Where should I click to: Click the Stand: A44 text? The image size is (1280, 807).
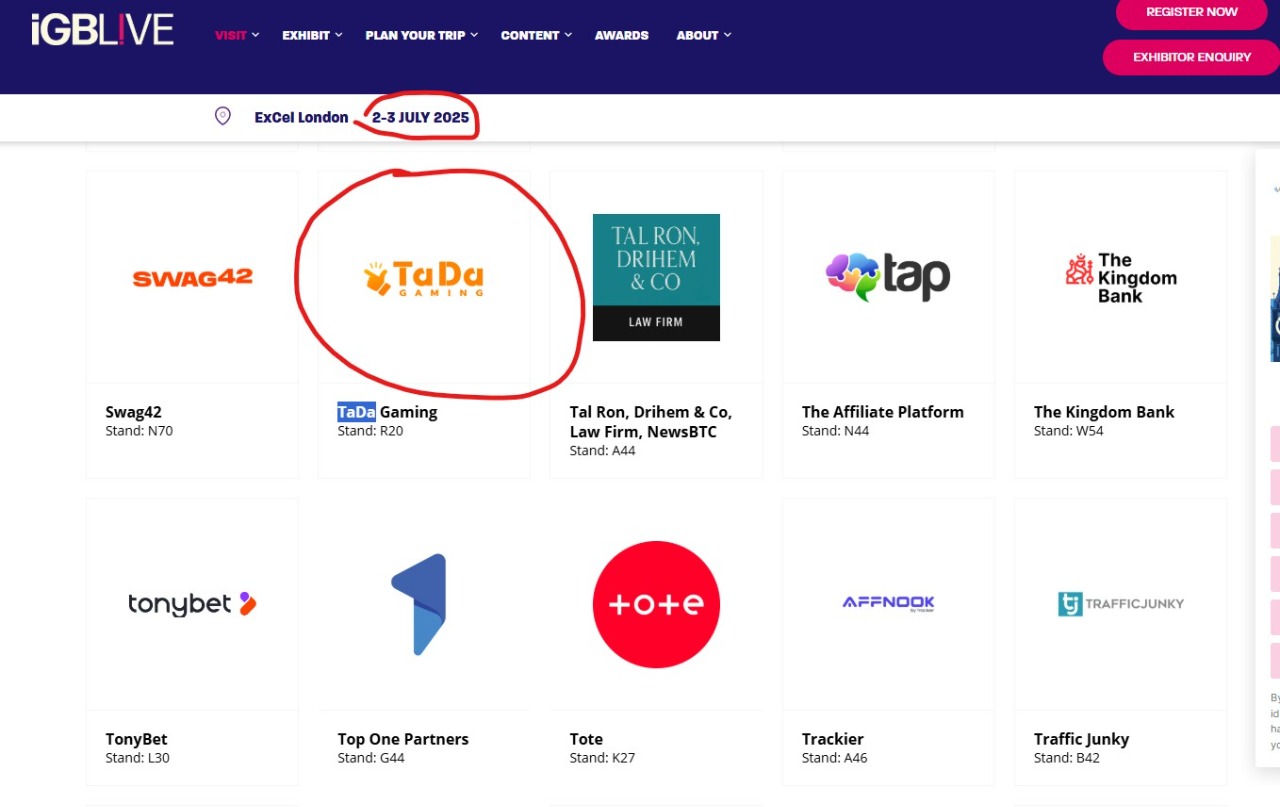pos(602,451)
